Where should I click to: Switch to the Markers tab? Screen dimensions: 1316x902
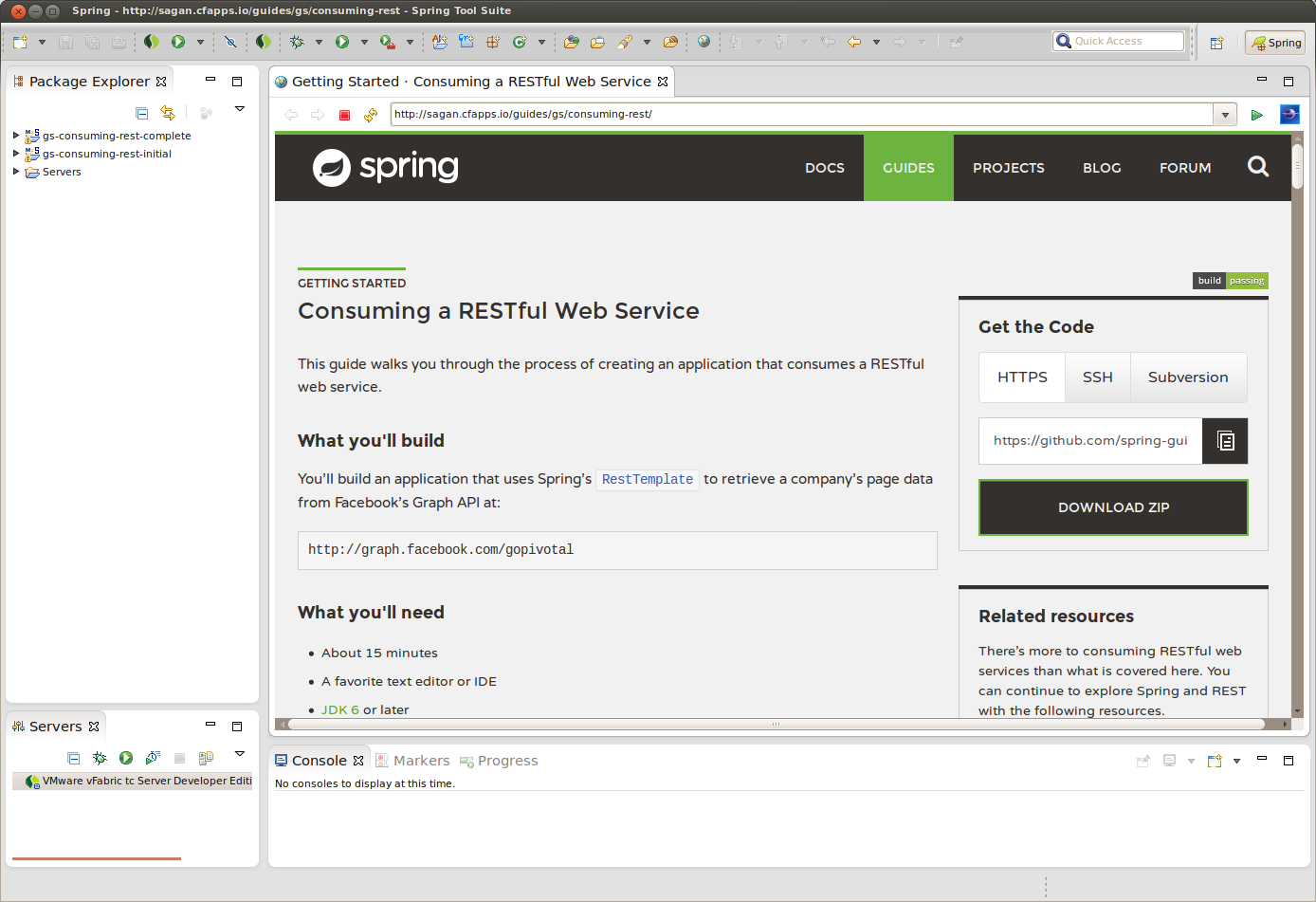point(421,760)
